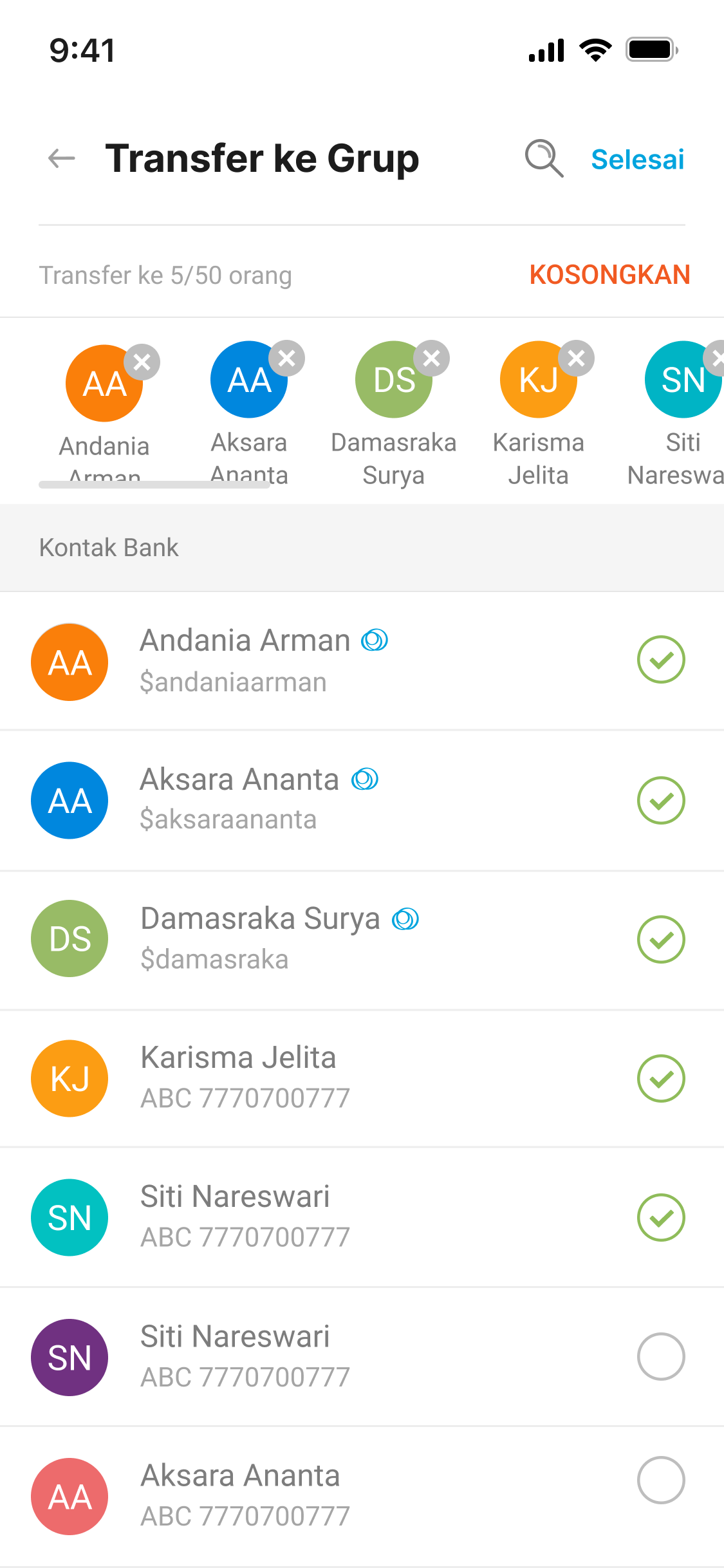This screenshot has width=724, height=1568.
Task: Tap the pink AA avatar at the bottom
Action: pyautogui.click(x=70, y=1497)
